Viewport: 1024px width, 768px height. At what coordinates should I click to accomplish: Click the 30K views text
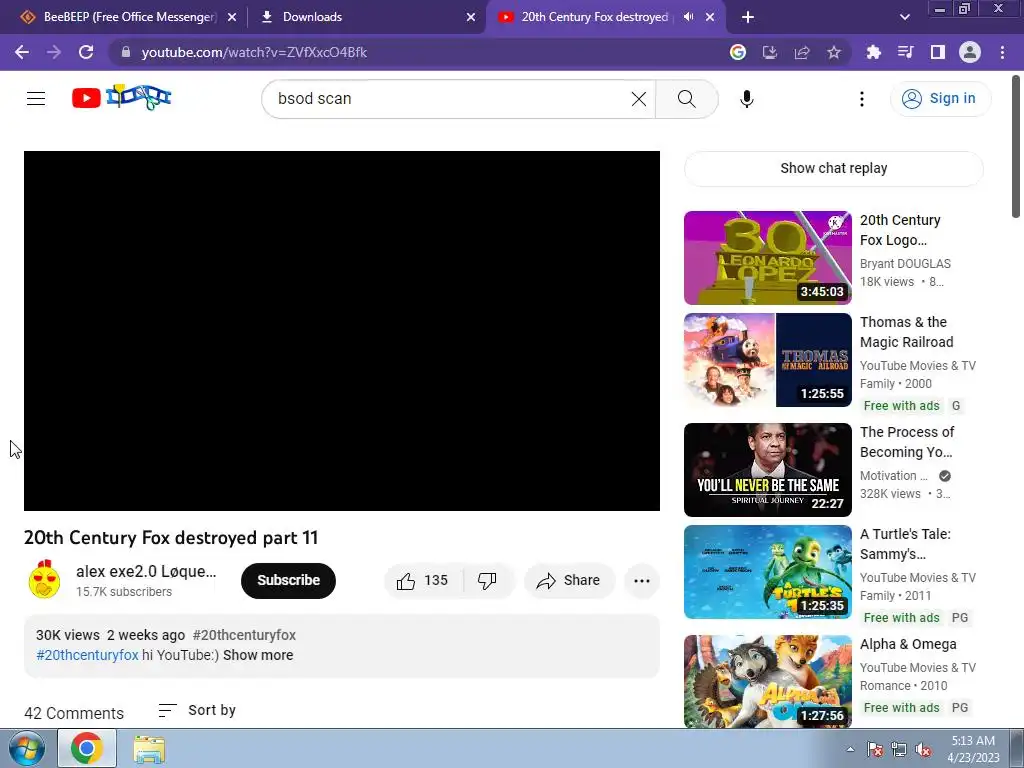click(x=68, y=635)
